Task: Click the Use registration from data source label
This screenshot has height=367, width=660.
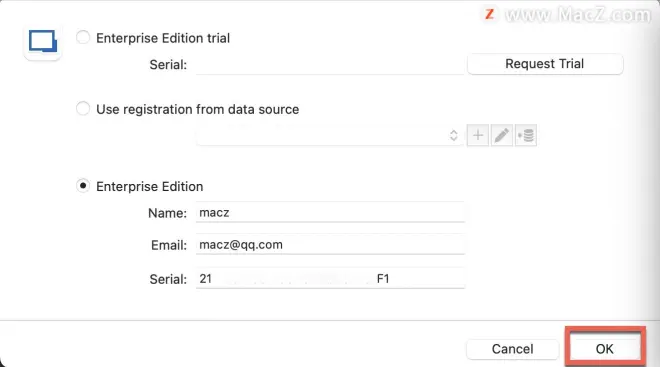Action: pyautogui.click(x=197, y=109)
